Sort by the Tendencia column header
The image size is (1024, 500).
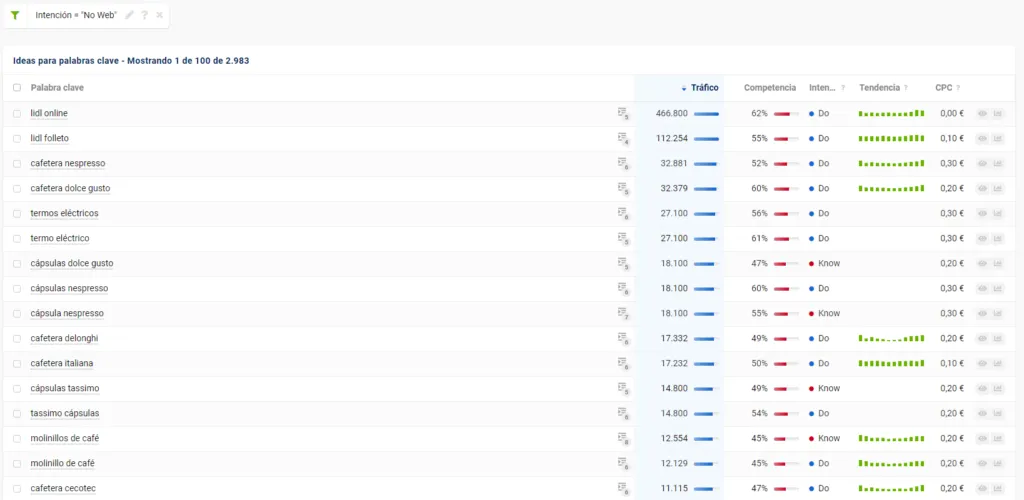pyautogui.click(x=879, y=87)
